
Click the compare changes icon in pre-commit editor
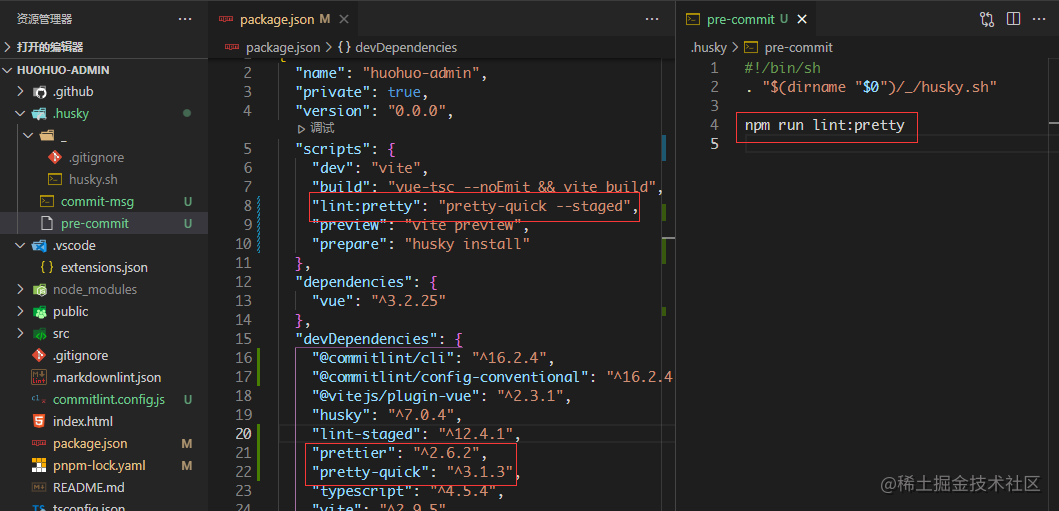[x=987, y=19]
